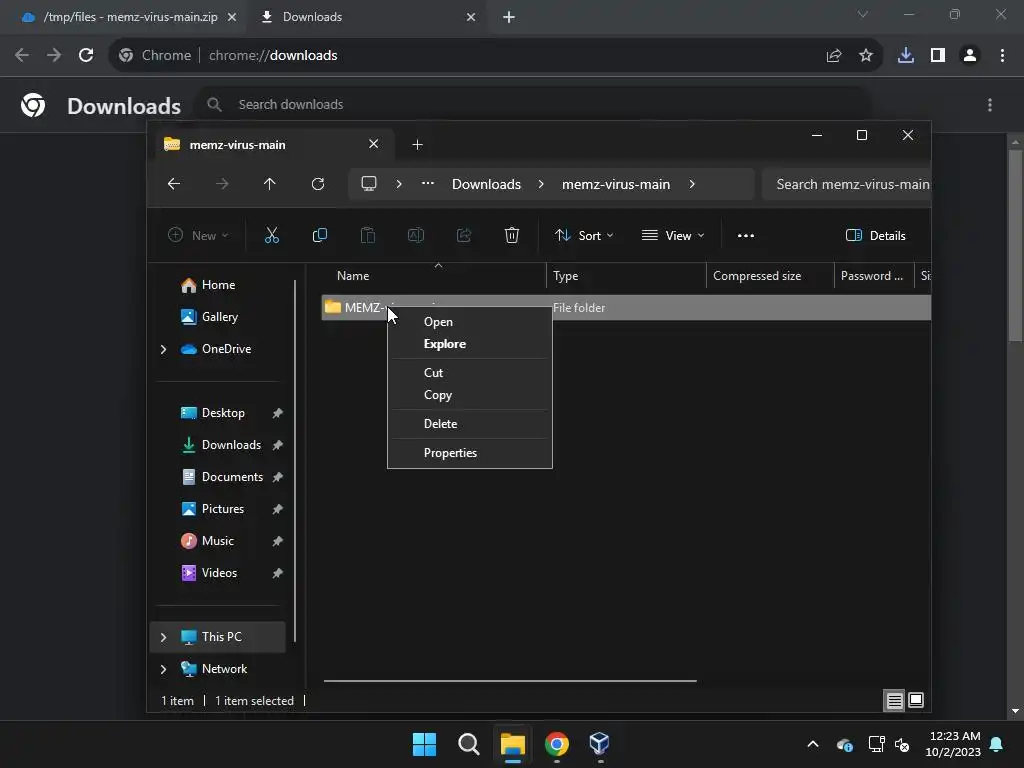Expand the This PC tree node

click(x=163, y=637)
